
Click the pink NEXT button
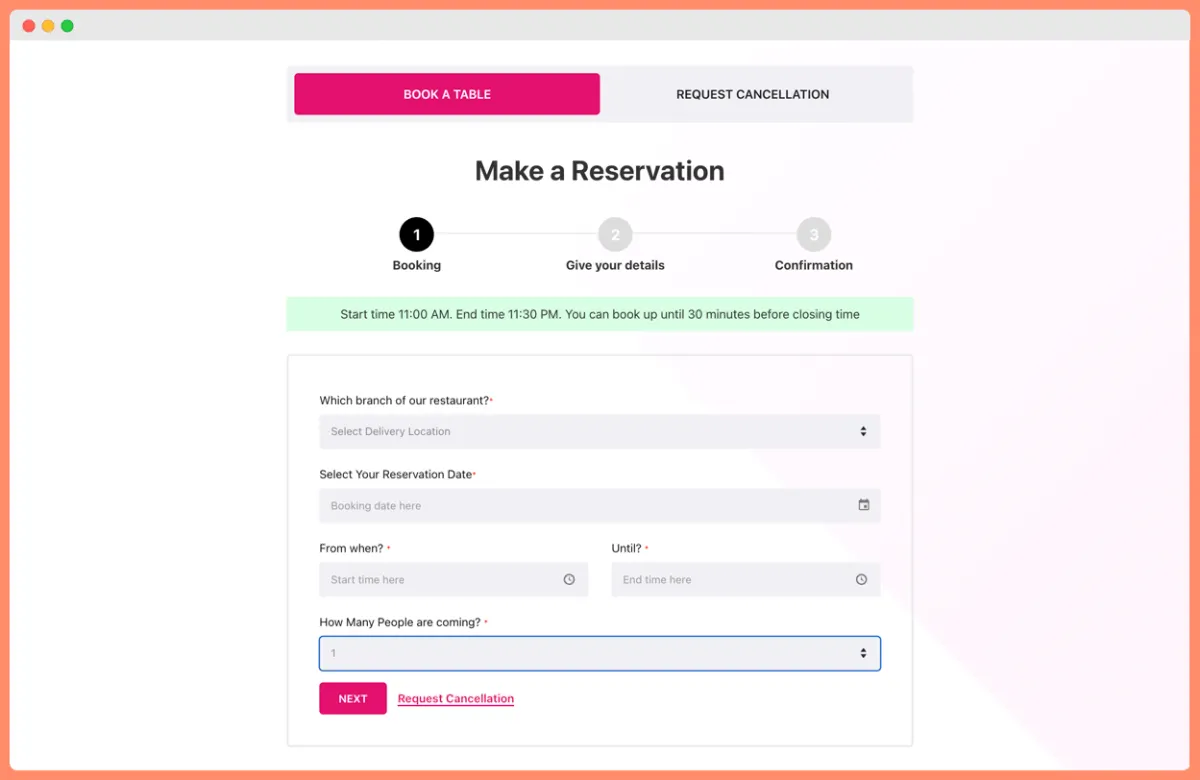click(x=353, y=698)
